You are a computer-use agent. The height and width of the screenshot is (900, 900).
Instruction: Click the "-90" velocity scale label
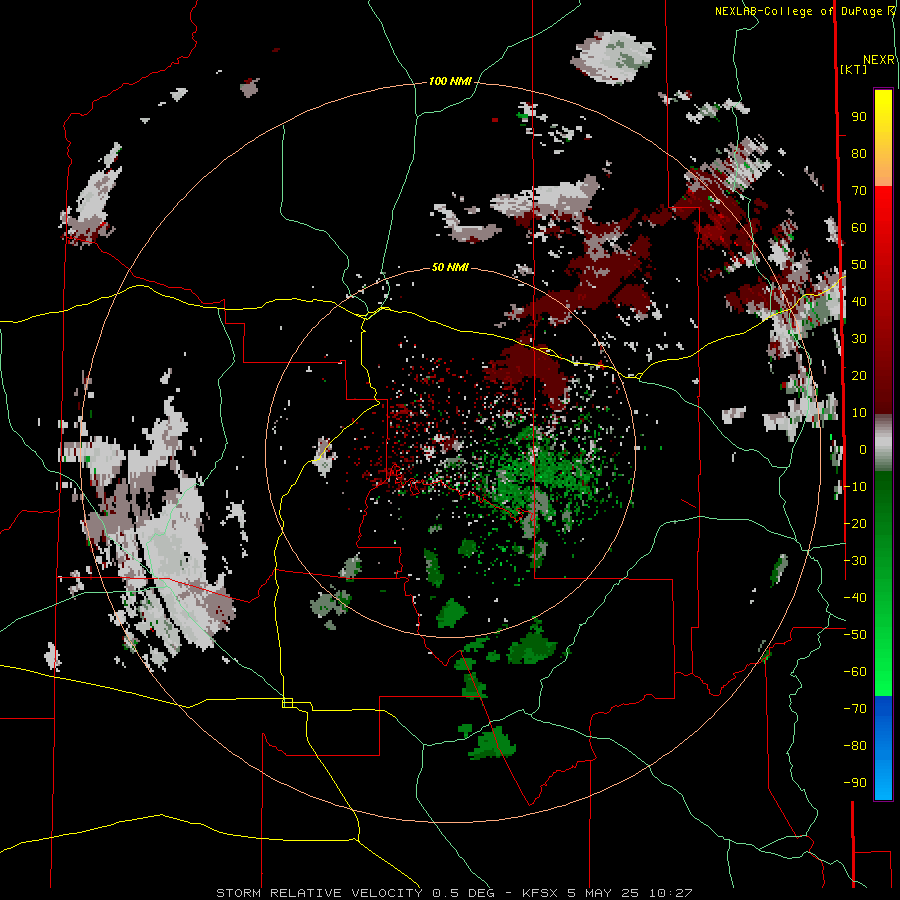coord(855,783)
